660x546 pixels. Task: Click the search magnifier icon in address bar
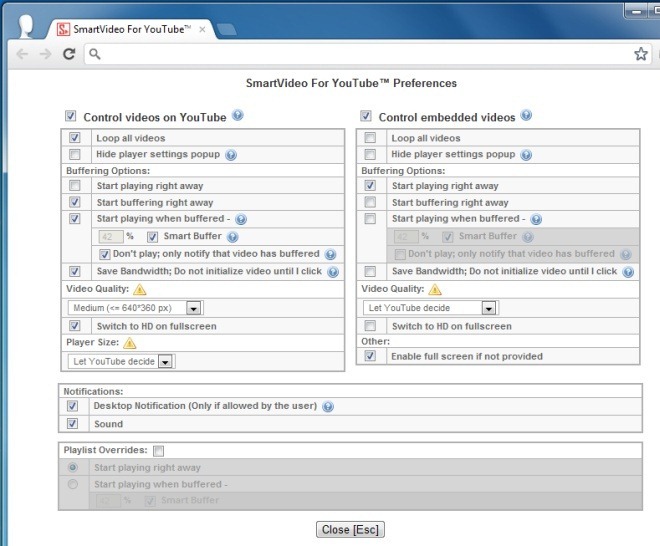tap(95, 54)
